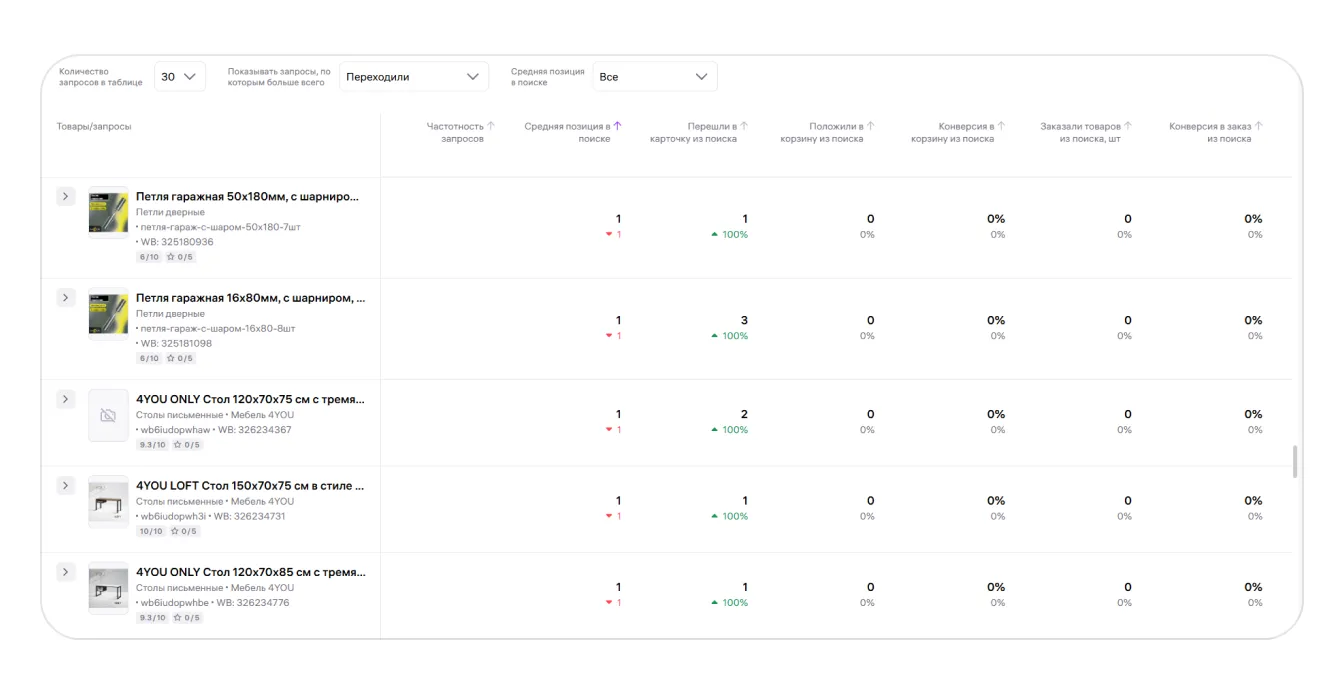Screen dimensions: 1344x694
Task: Click missing-photo placeholder icon for 4YOU ONLY 120x70x75
Action: 108,415
